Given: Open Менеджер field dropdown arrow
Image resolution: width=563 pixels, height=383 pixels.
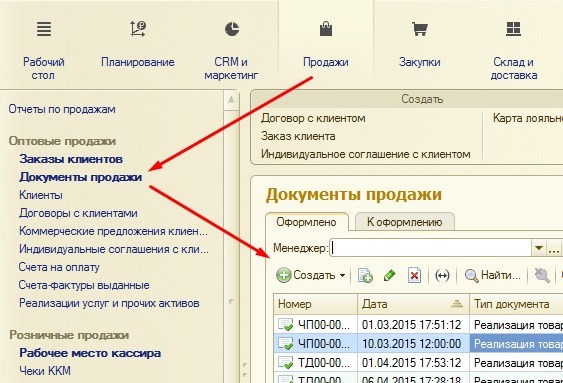Looking at the screenshot, I should (539, 248).
